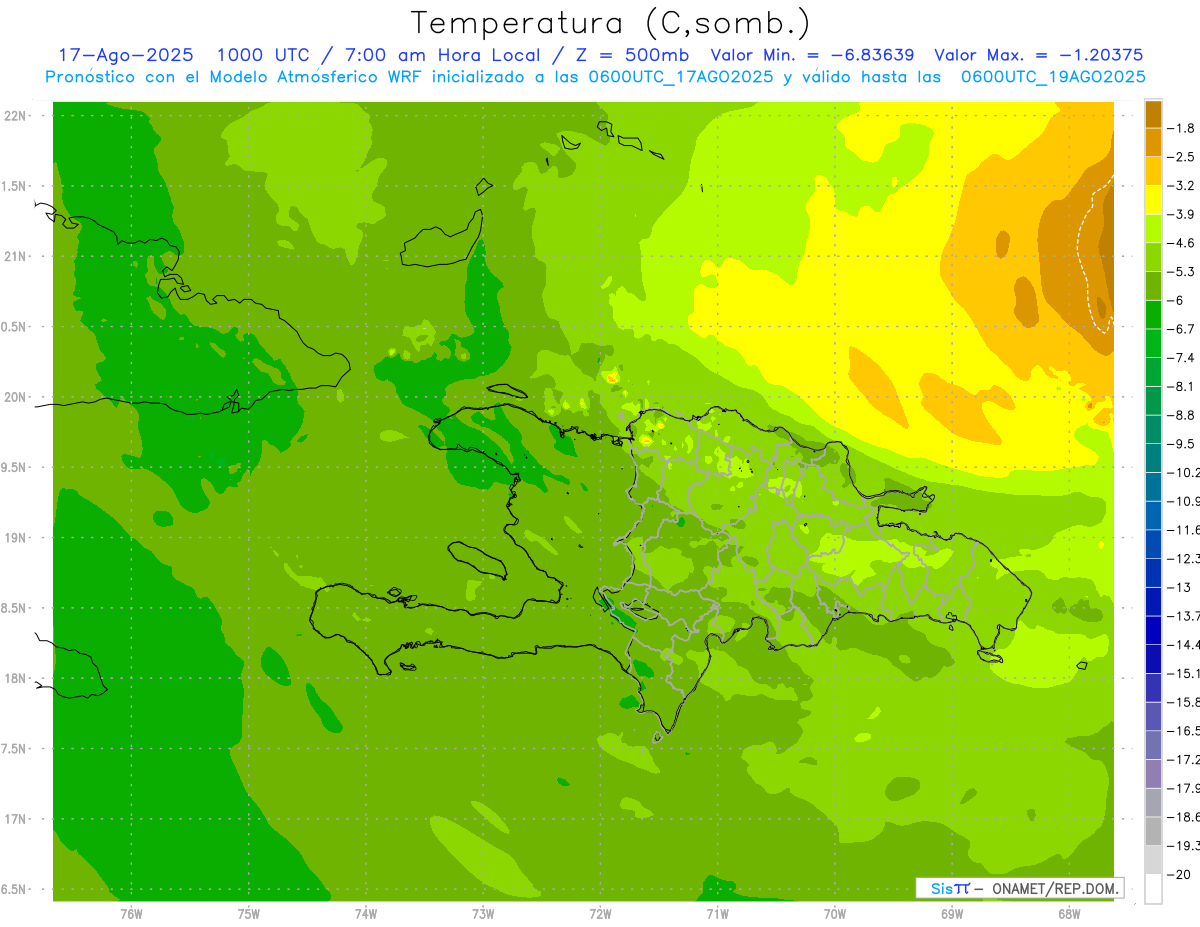Click legend value "-8.8"
The height and width of the screenshot is (927, 1200).
click(x=1182, y=415)
